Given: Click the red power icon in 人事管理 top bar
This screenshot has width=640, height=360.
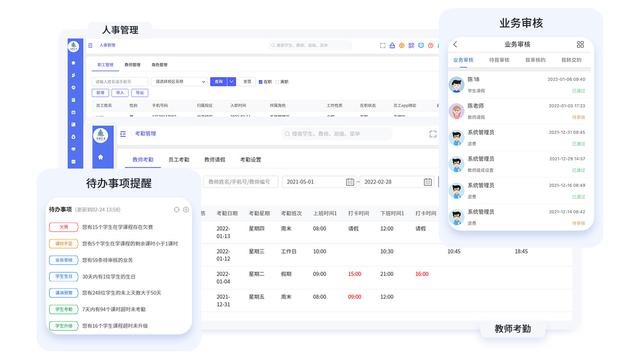Looking at the screenshot, I should pyautogui.click(x=431, y=45).
